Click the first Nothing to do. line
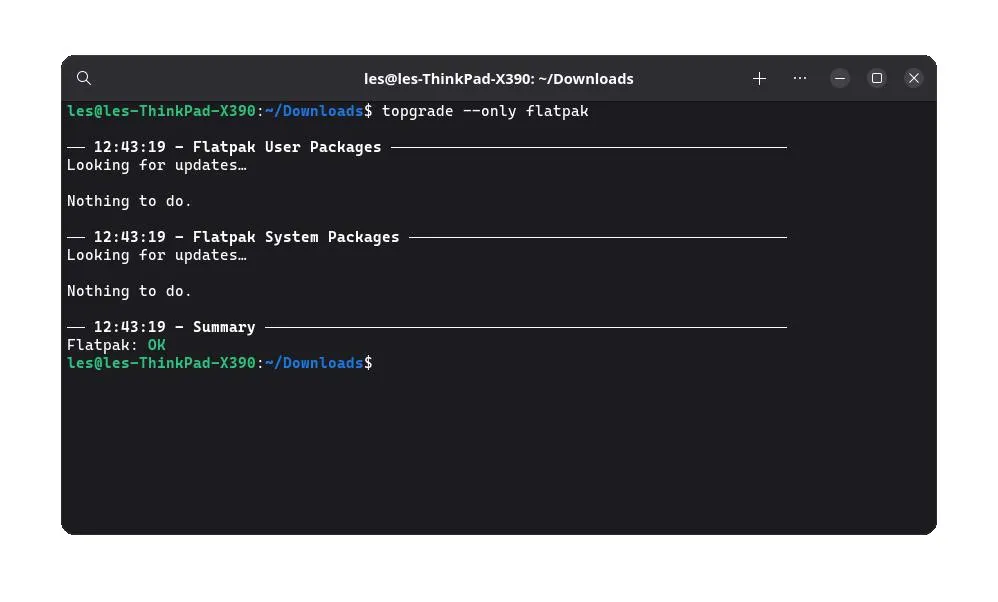Image resolution: width=998 pixels, height=602 pixels. coord(129,201)
